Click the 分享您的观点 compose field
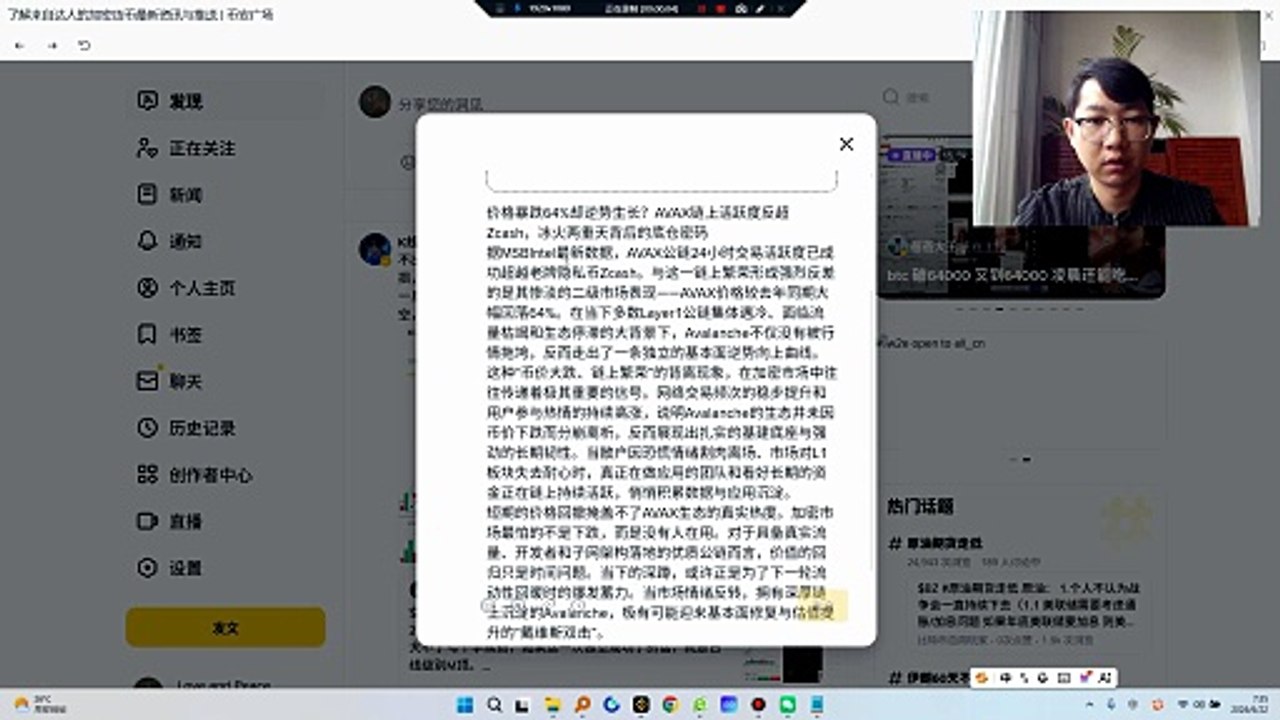This screenshot has width=1280, height=720. 441,103
